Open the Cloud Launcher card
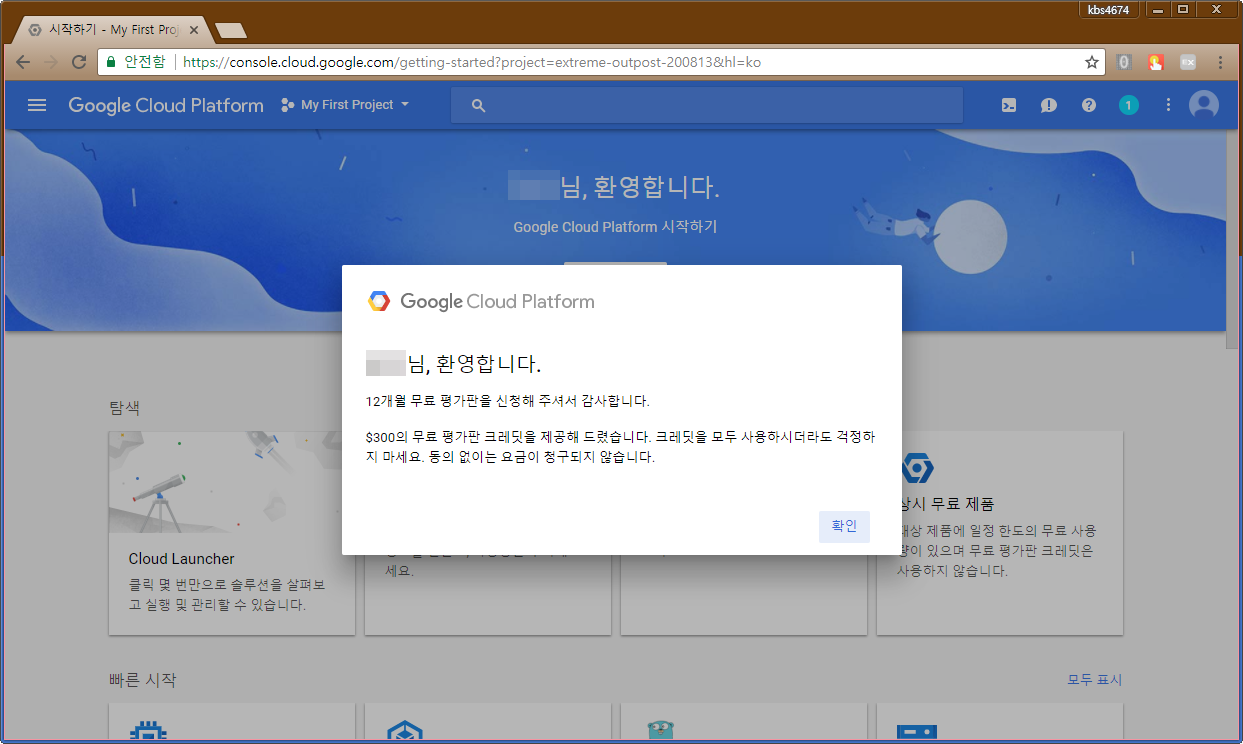 point(232,533)
